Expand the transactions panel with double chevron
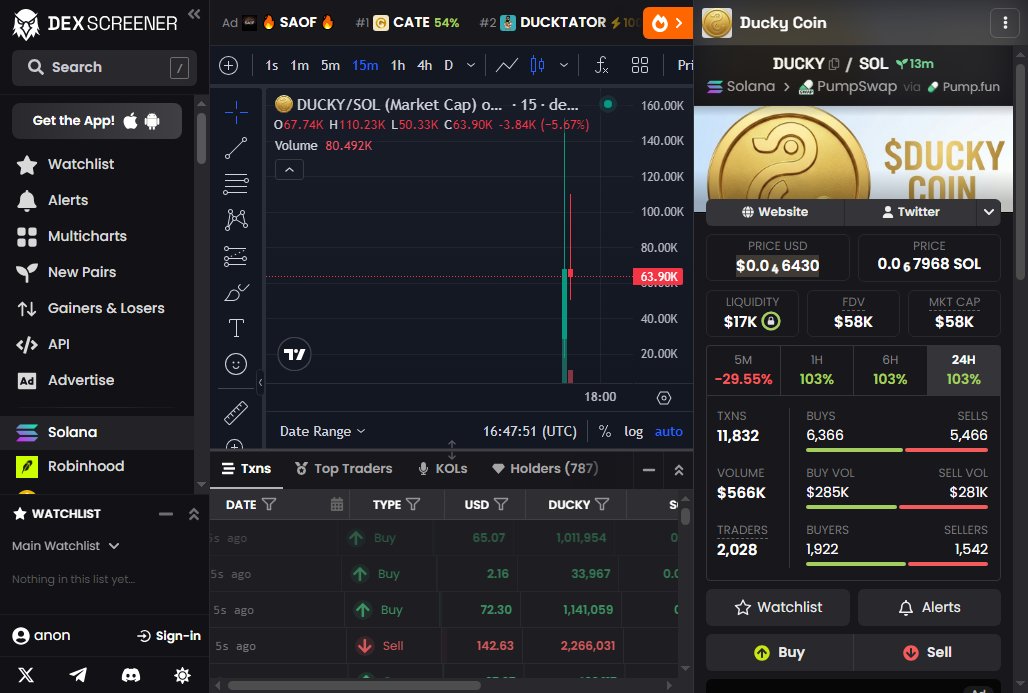 point(679,469)
